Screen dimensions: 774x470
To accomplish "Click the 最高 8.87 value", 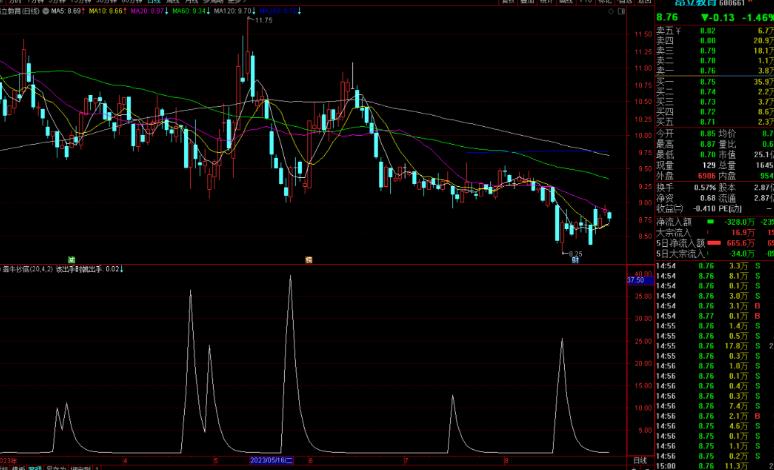I will [707, 144].
